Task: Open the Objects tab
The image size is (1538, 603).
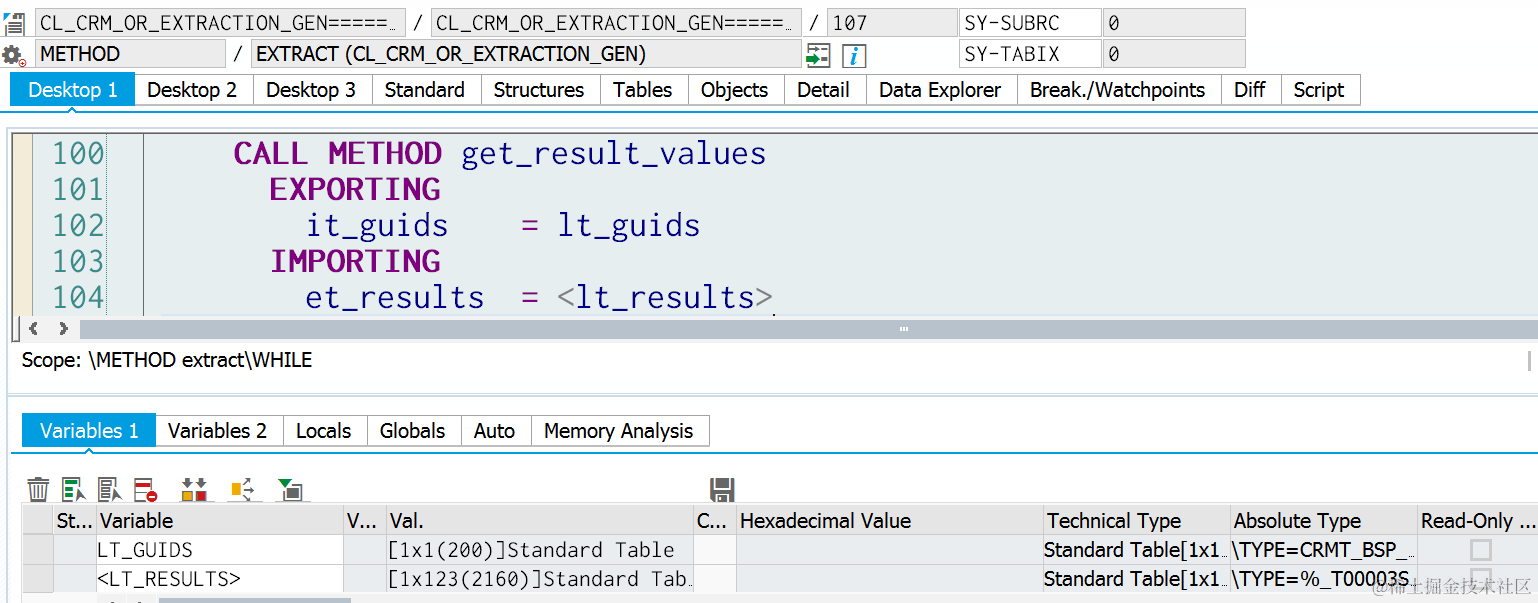Action: [x=735, y=90]
